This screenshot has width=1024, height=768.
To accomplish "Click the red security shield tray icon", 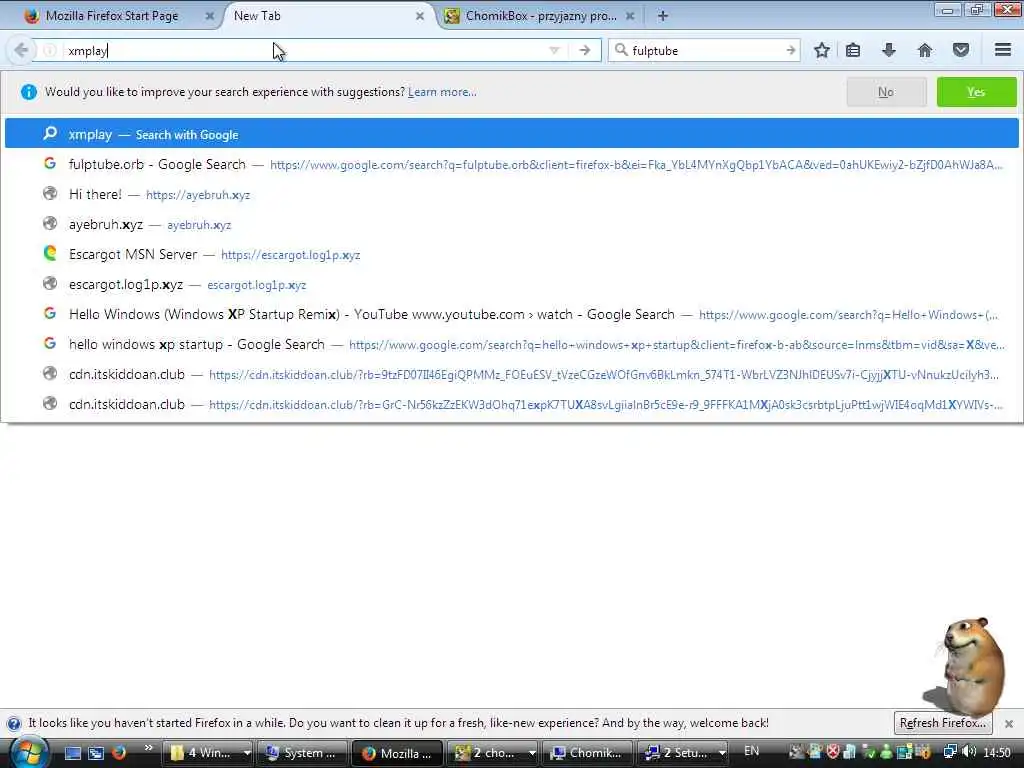I will pos(833,752).
